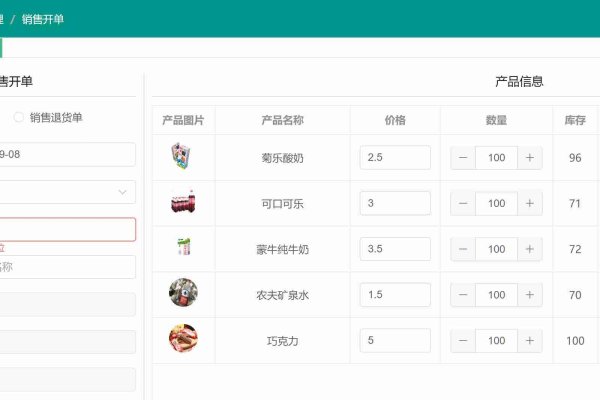Click stock value 70
Viewport: 600px width, 400px height.
[x=575, y=295]
